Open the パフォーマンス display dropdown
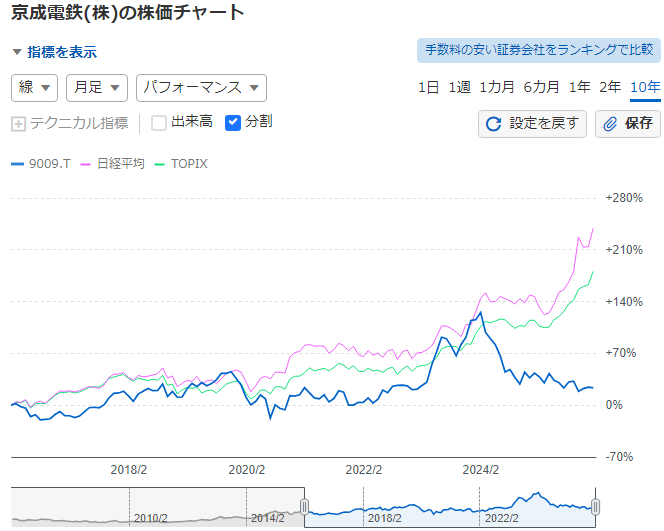Image resolution: width=664 pixels, height=531 pixels. 201,88
